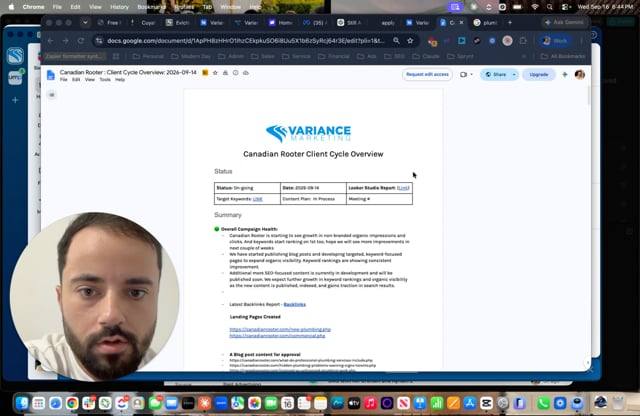Screen dimensions: 640x416
Task: Click the zoom magnifier in address bar
Action: pyautogui.click(x=396, y=41)
